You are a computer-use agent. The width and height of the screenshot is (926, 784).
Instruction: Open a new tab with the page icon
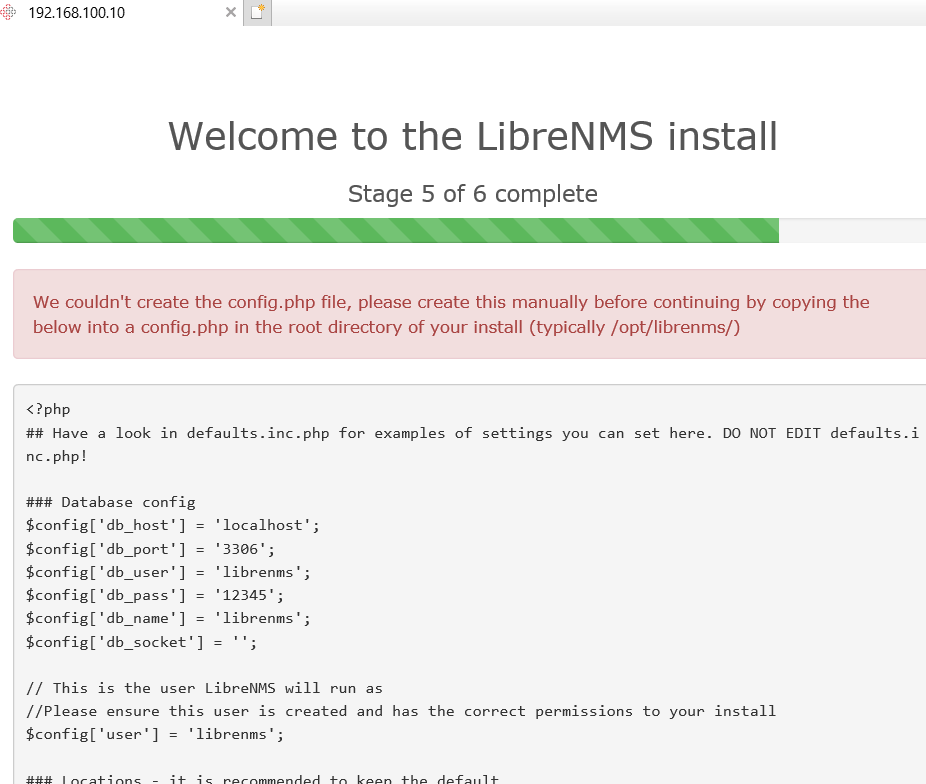(x=257, y=12)
